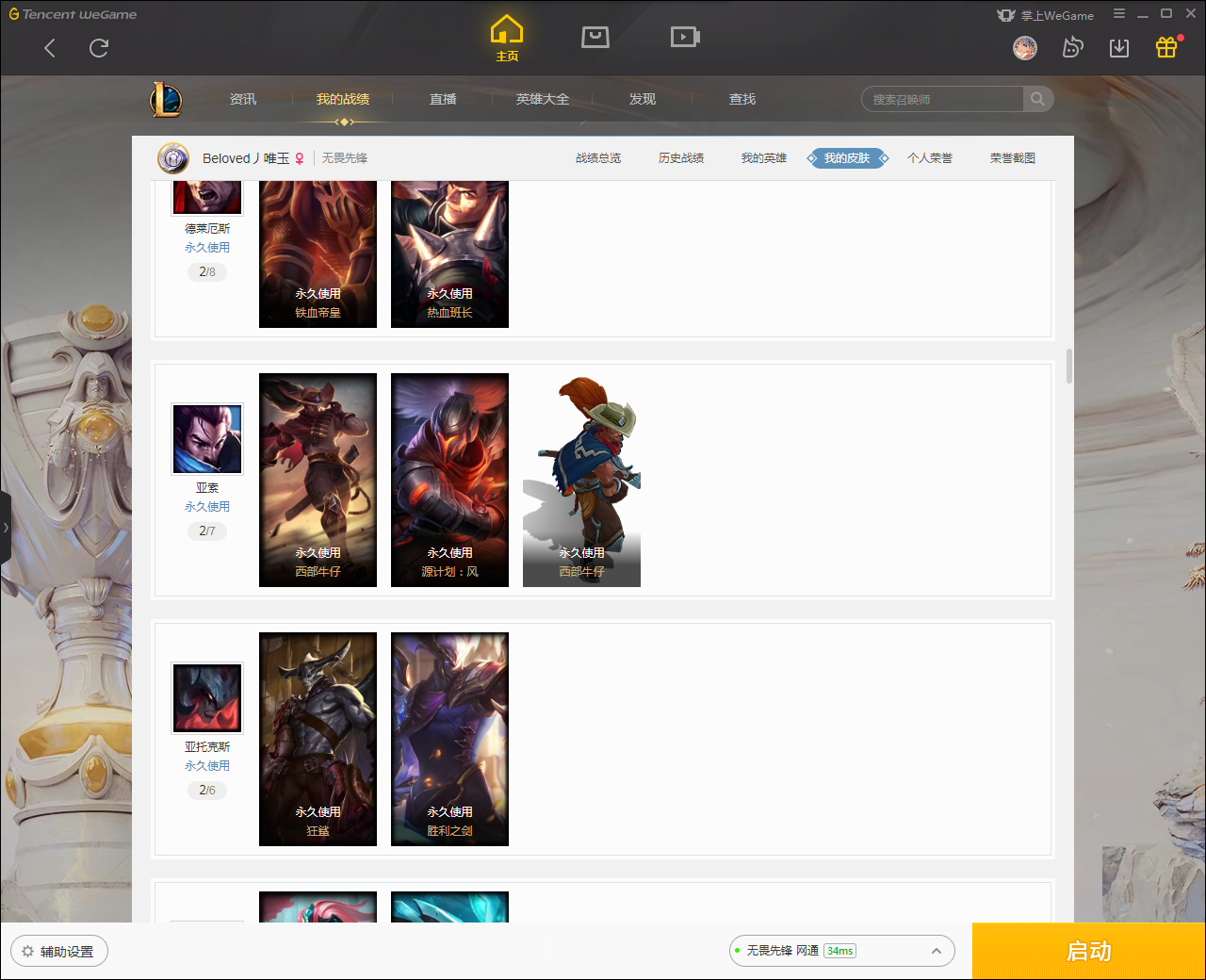
Task: Open the 热血班长 skin card
Action: (x=449, y=254)
